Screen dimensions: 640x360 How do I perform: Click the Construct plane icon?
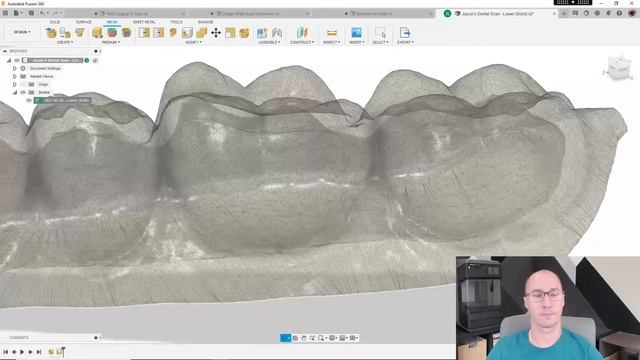[302, 33]
